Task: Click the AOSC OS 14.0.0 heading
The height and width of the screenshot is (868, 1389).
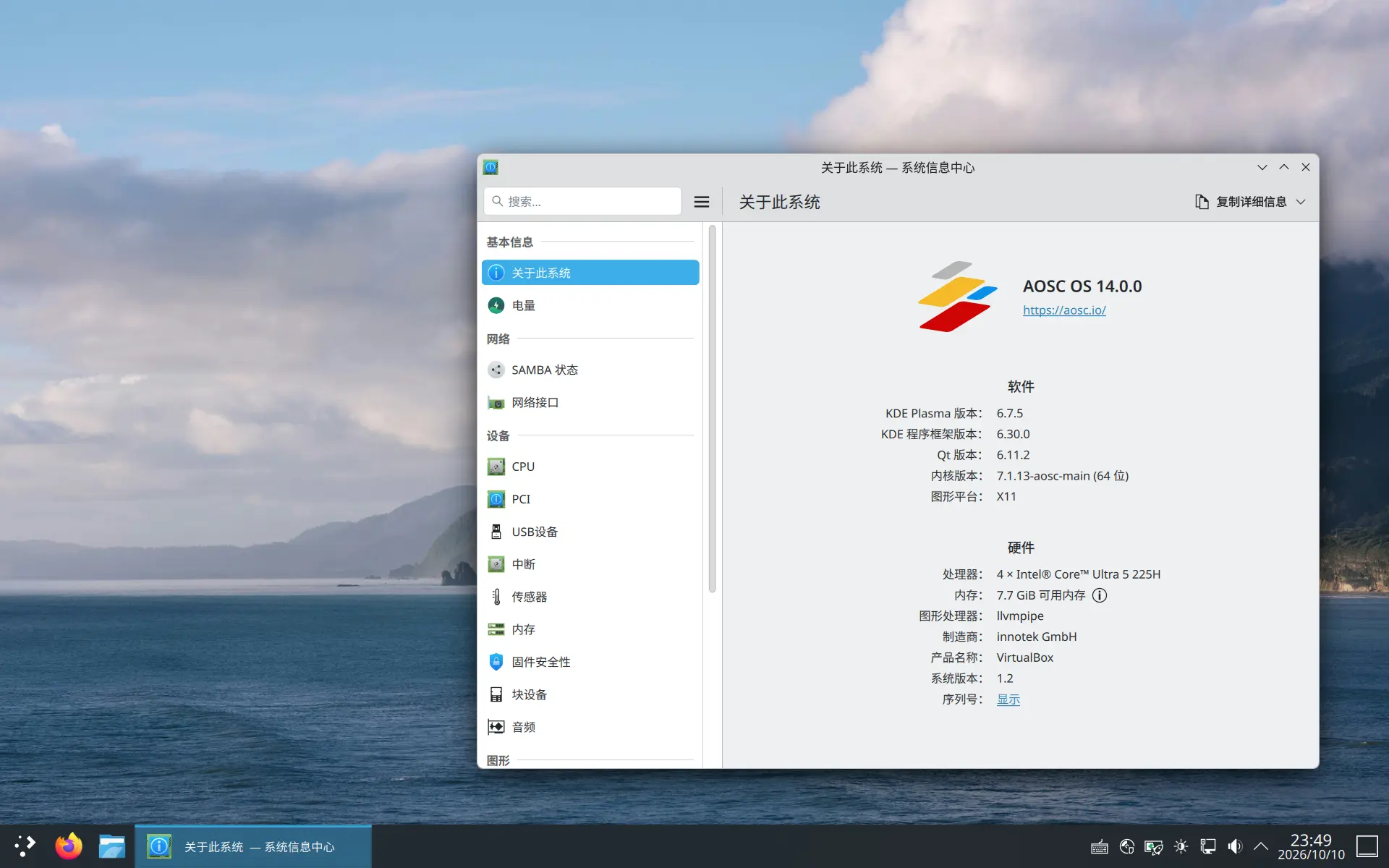Action: (1082, 286)
